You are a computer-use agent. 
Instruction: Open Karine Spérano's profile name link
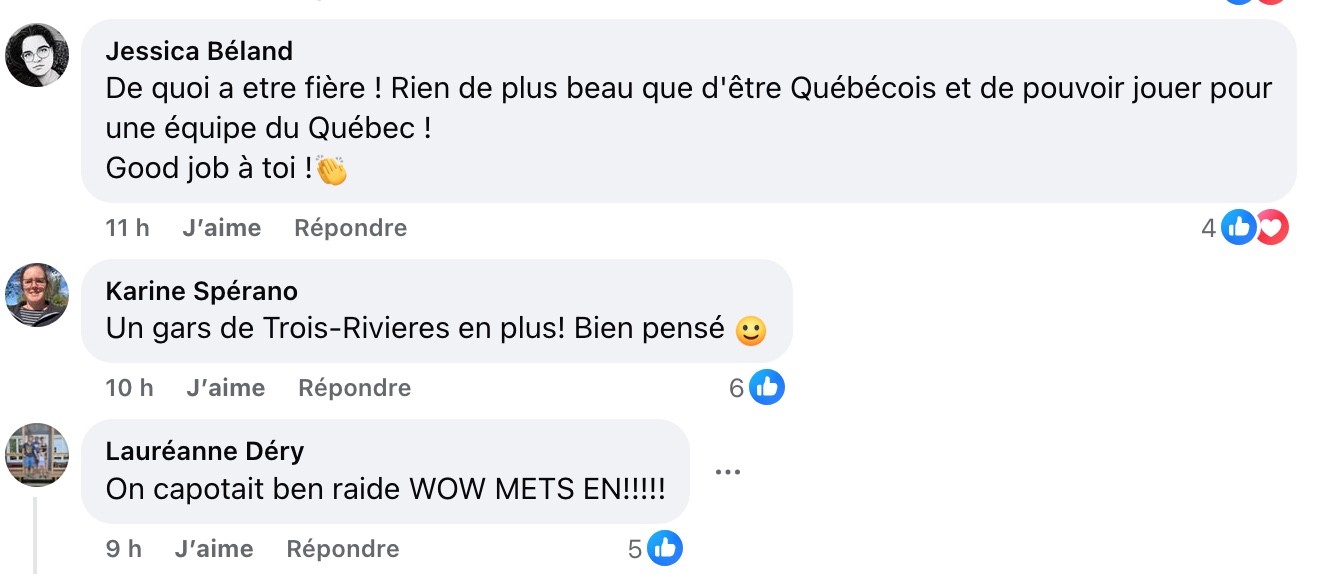[201, 291]
